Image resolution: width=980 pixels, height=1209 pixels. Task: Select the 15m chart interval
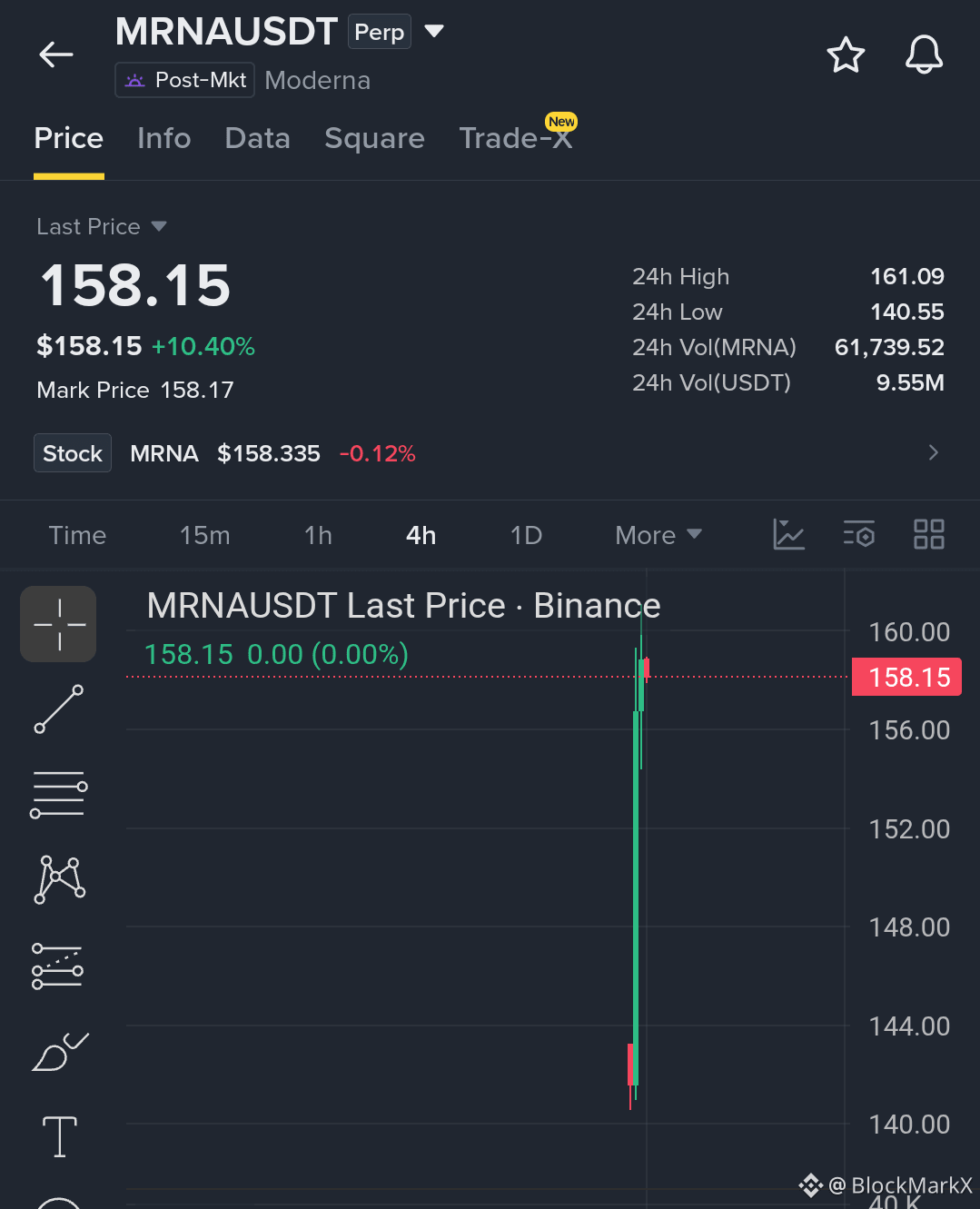click(x=204, y=535)
